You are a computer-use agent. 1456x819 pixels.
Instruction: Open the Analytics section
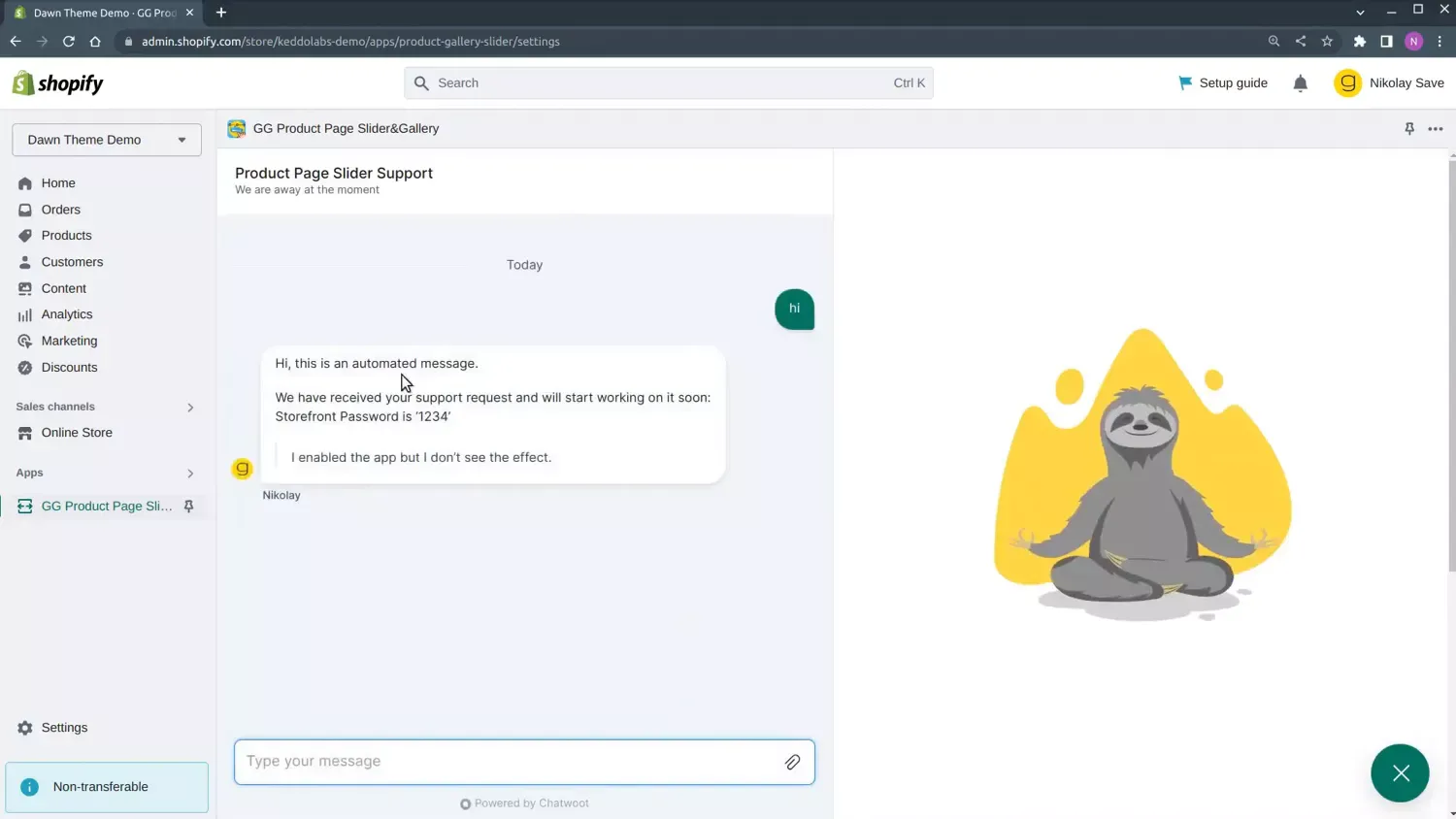click(x=68, y=313)
